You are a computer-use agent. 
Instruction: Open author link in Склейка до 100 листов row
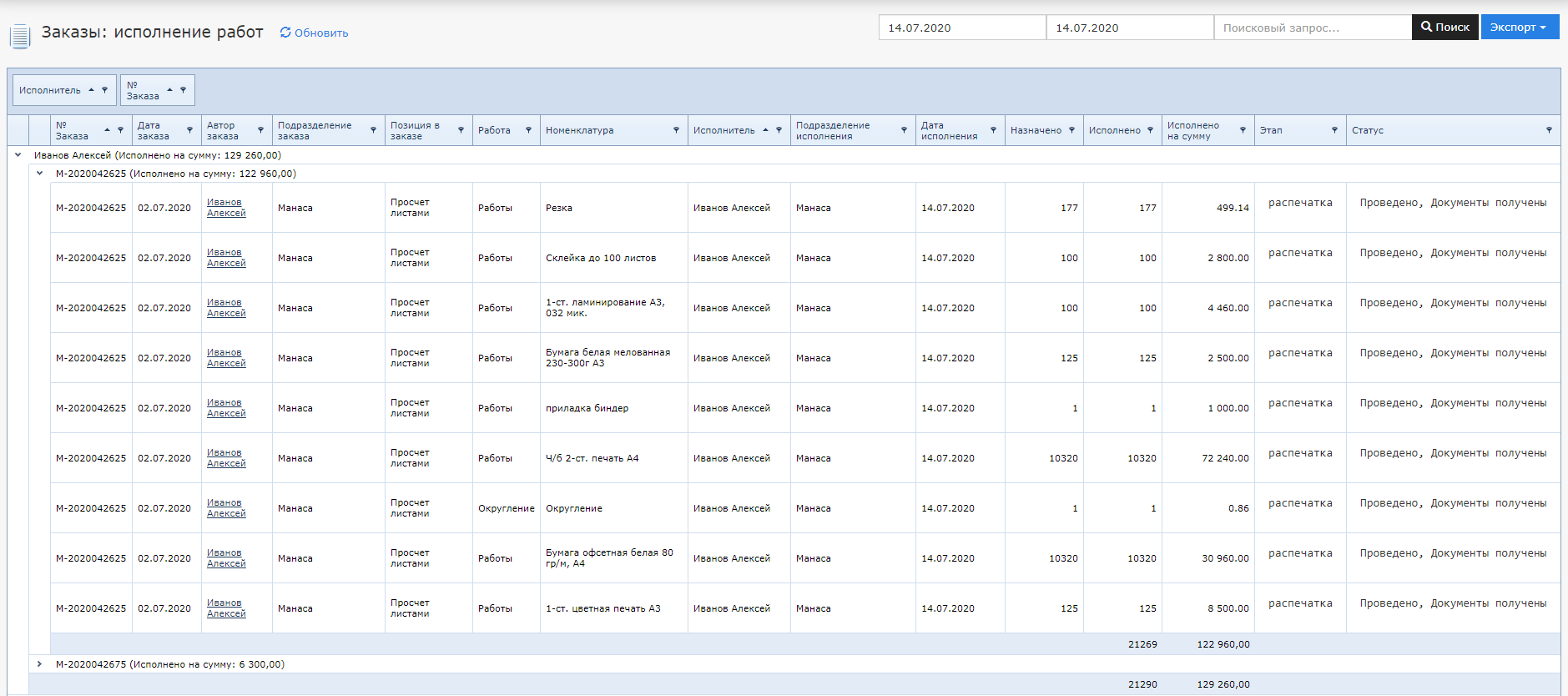click(226, 258)
